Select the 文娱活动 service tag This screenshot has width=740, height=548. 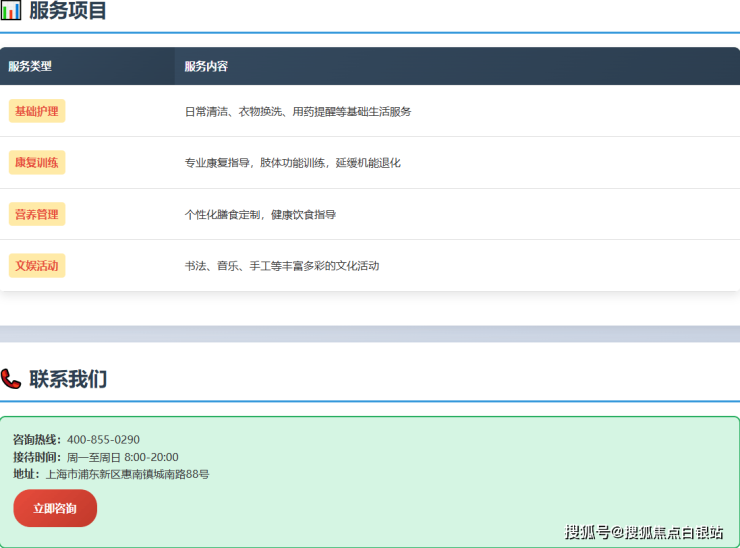(x=37, y=266)
